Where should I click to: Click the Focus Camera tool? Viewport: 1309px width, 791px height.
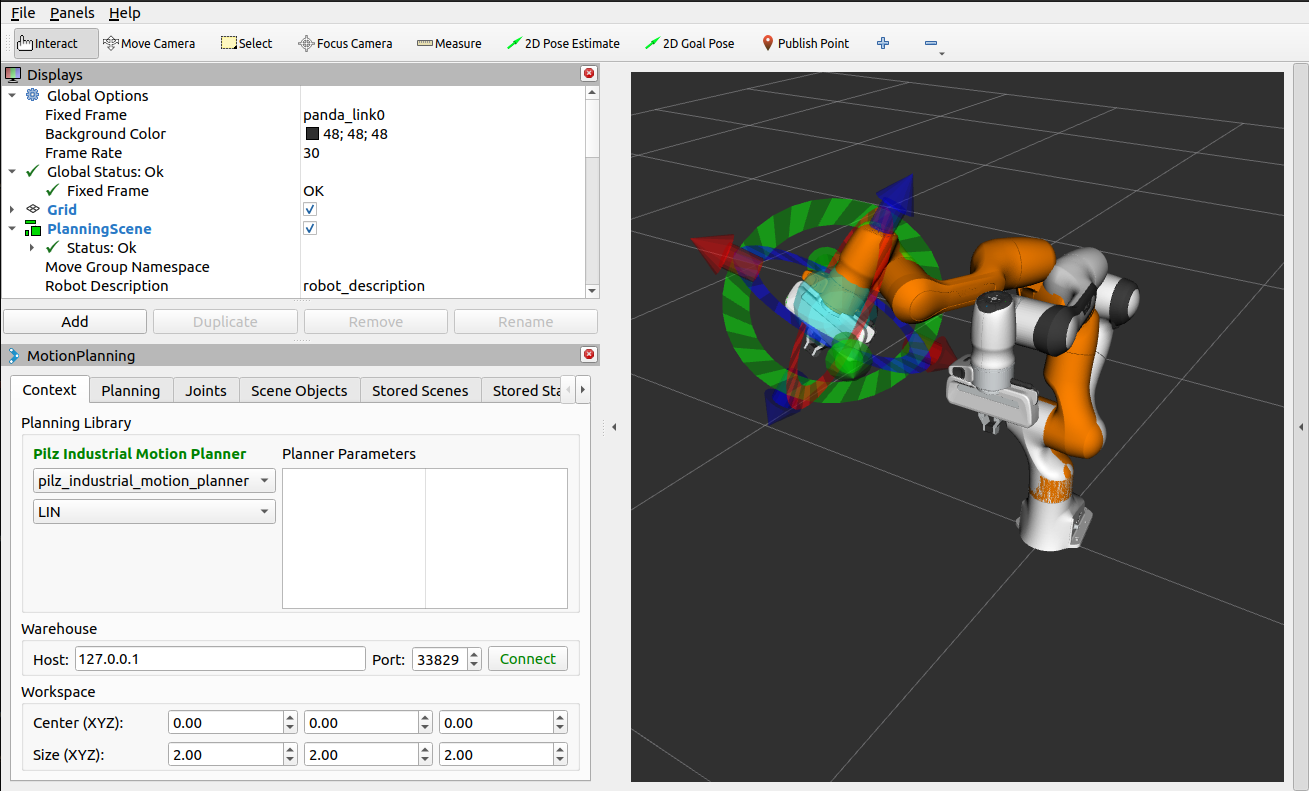345,43
